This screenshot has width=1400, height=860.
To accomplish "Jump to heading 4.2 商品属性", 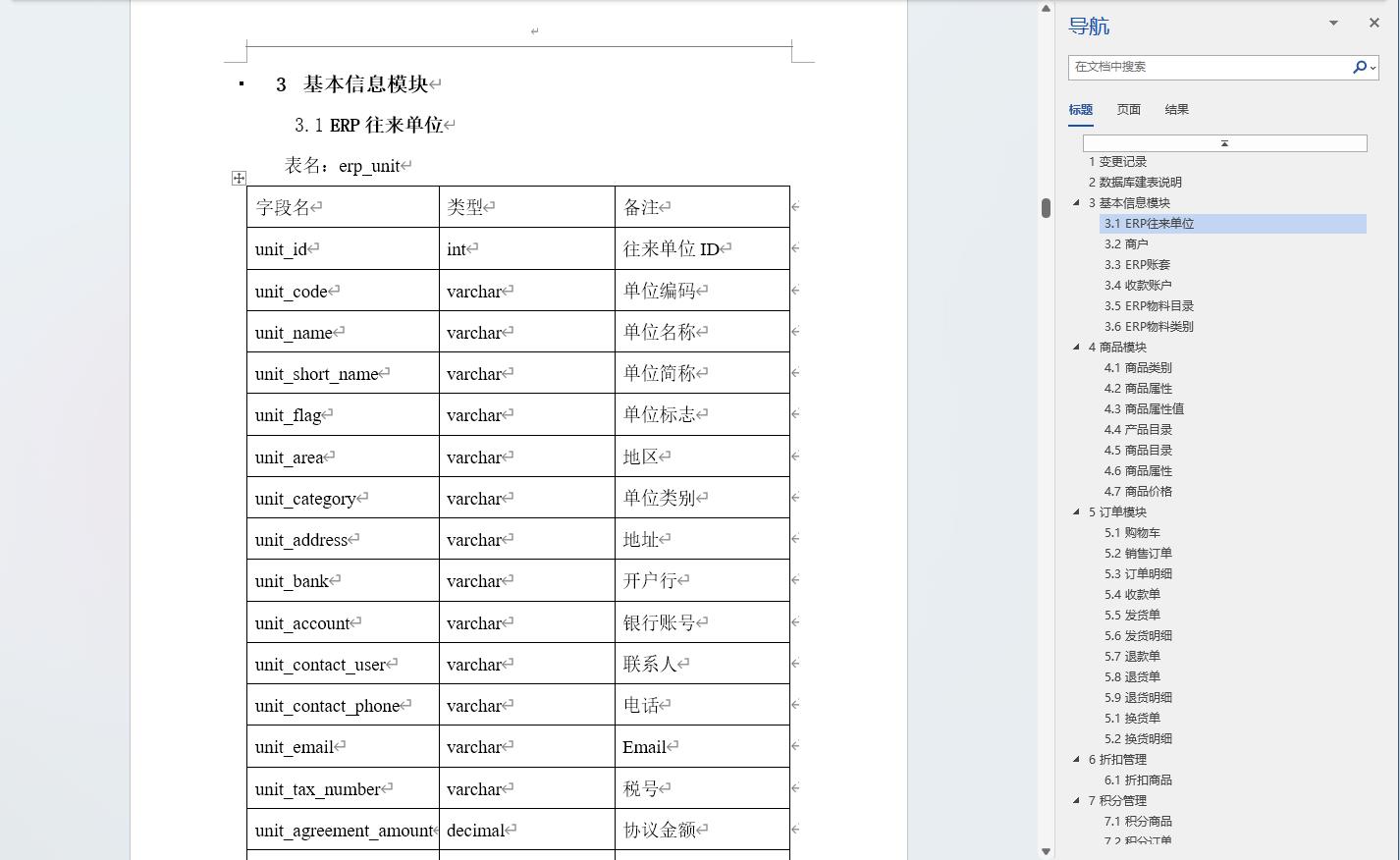I will pos(1138,389).
